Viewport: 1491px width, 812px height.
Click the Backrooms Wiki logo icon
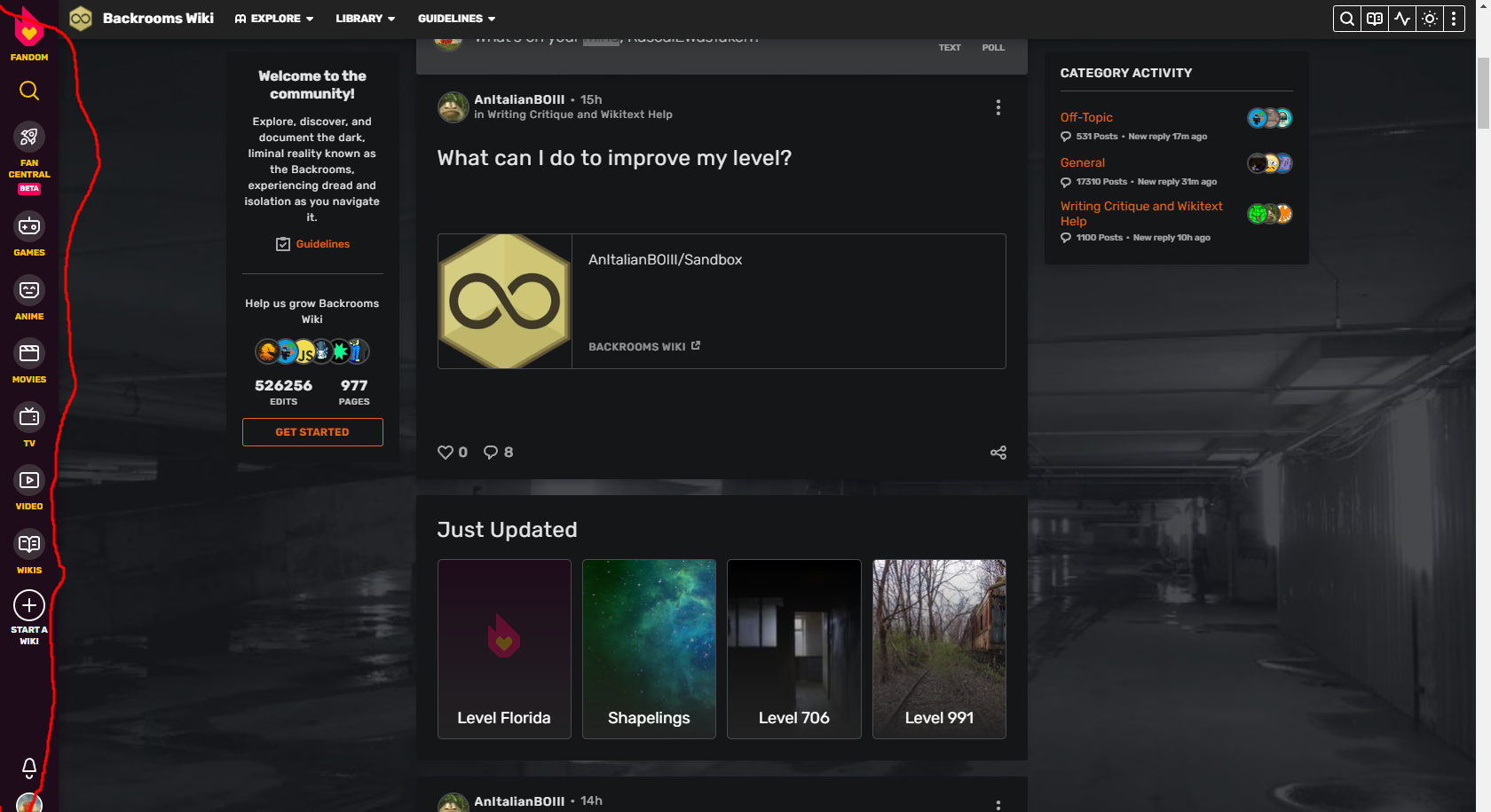click(x=81, y=19)
